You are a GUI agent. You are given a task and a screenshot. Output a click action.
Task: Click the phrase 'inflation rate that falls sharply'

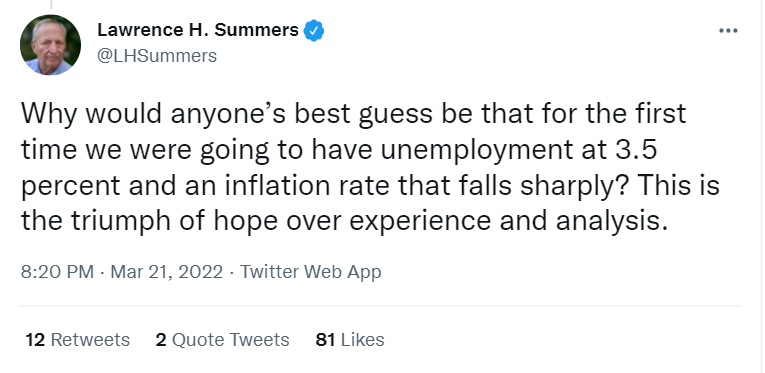pyautogui.click(x=415, y=186)
